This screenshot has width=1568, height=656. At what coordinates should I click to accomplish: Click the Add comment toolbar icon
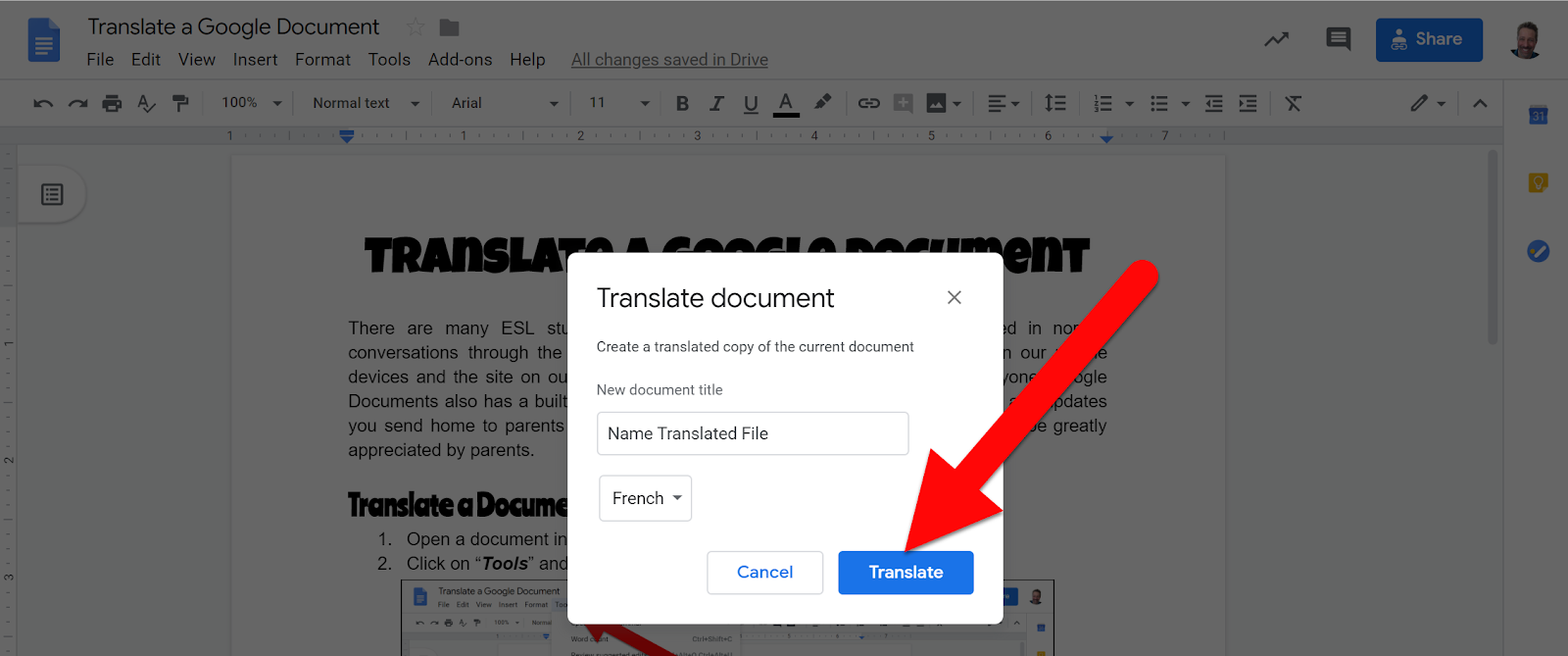(904, 103)
